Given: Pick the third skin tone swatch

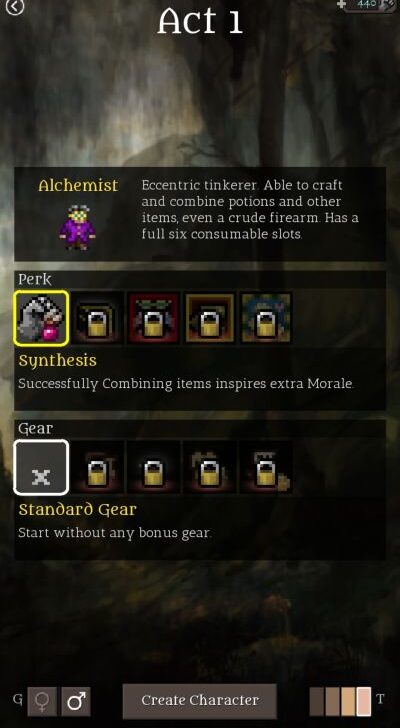Looking at the screenshot, I should tap(348, 702).
